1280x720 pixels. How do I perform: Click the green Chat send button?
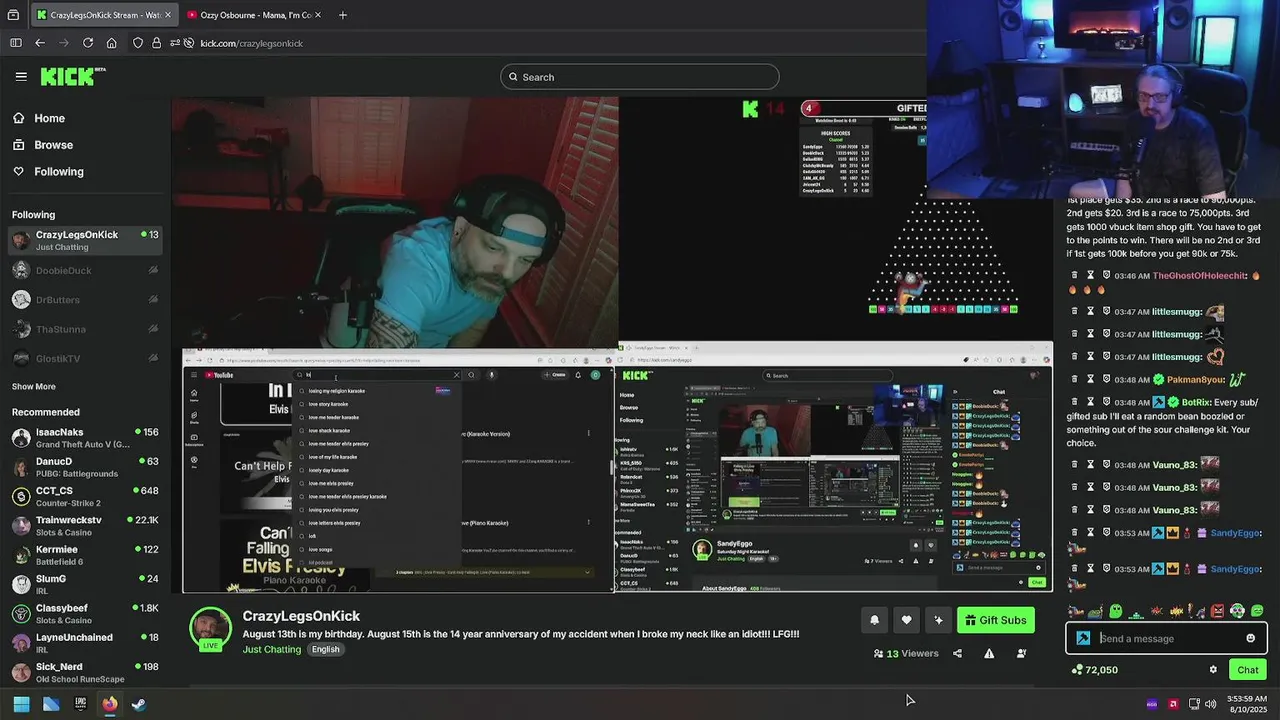(1248, 670)
